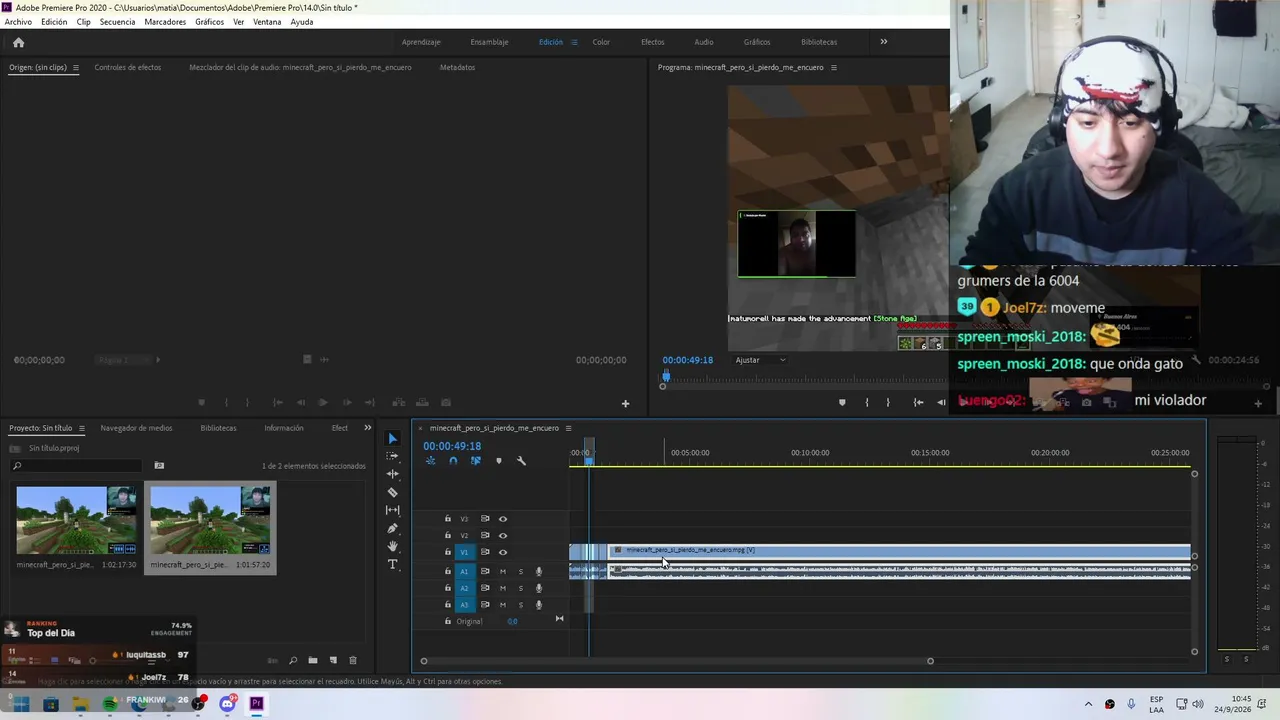Mute audio track A1
Screen dimensions: 1280x720
pos(503,571)
